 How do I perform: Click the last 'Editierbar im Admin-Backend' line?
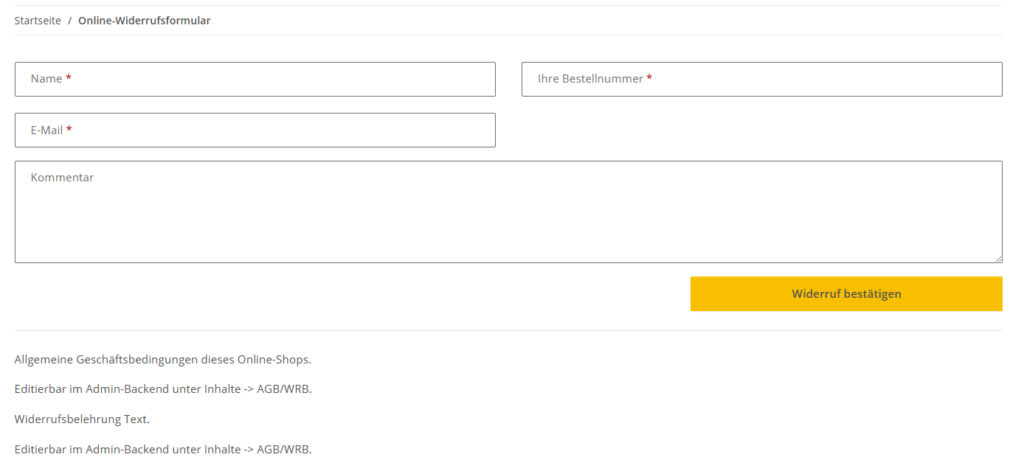[x=163, y=449]
